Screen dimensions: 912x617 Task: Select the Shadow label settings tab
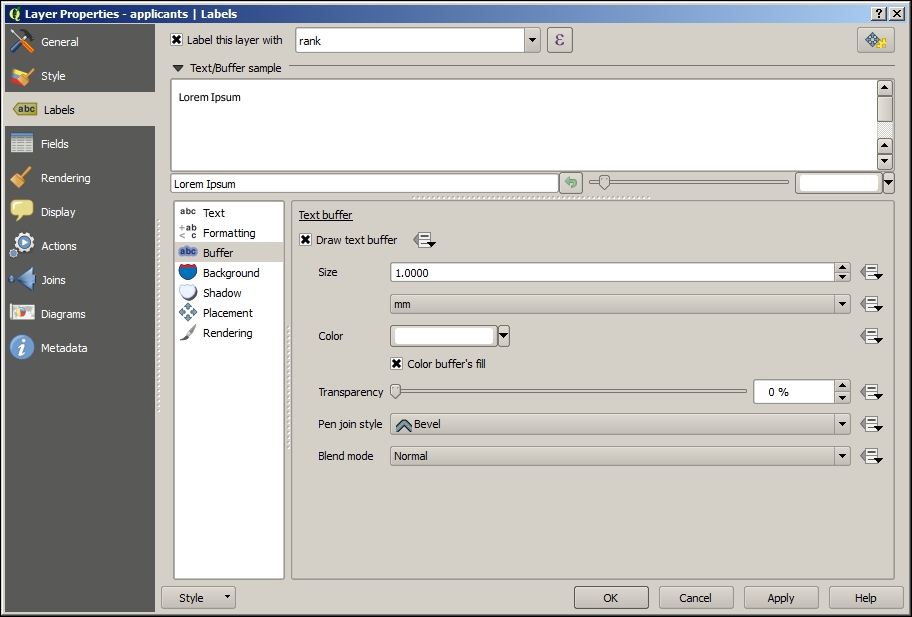tap(229, 293)
